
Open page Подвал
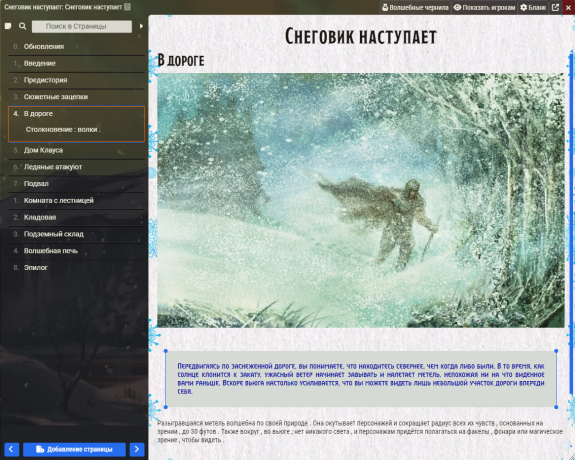[76, 184]
